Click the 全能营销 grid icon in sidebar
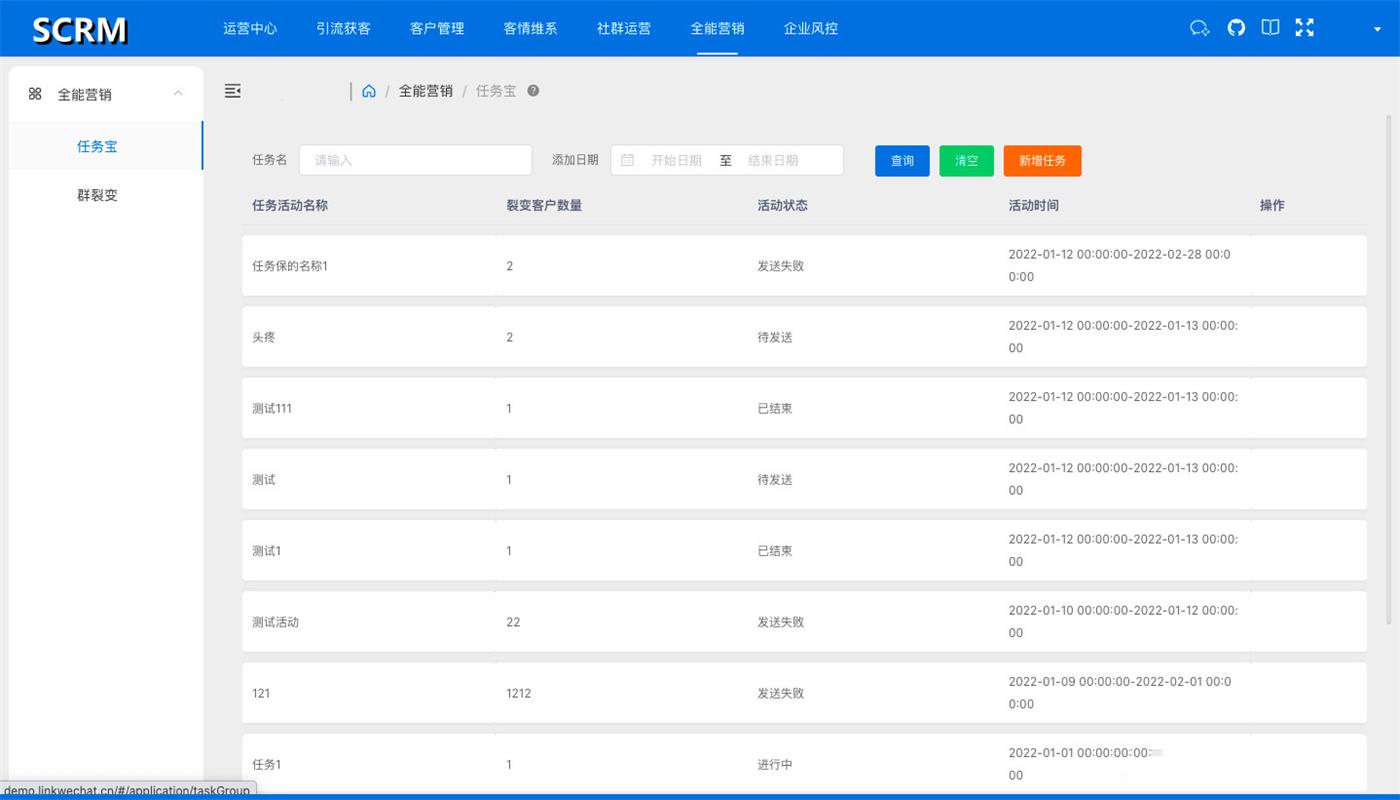 click(35, 94)
